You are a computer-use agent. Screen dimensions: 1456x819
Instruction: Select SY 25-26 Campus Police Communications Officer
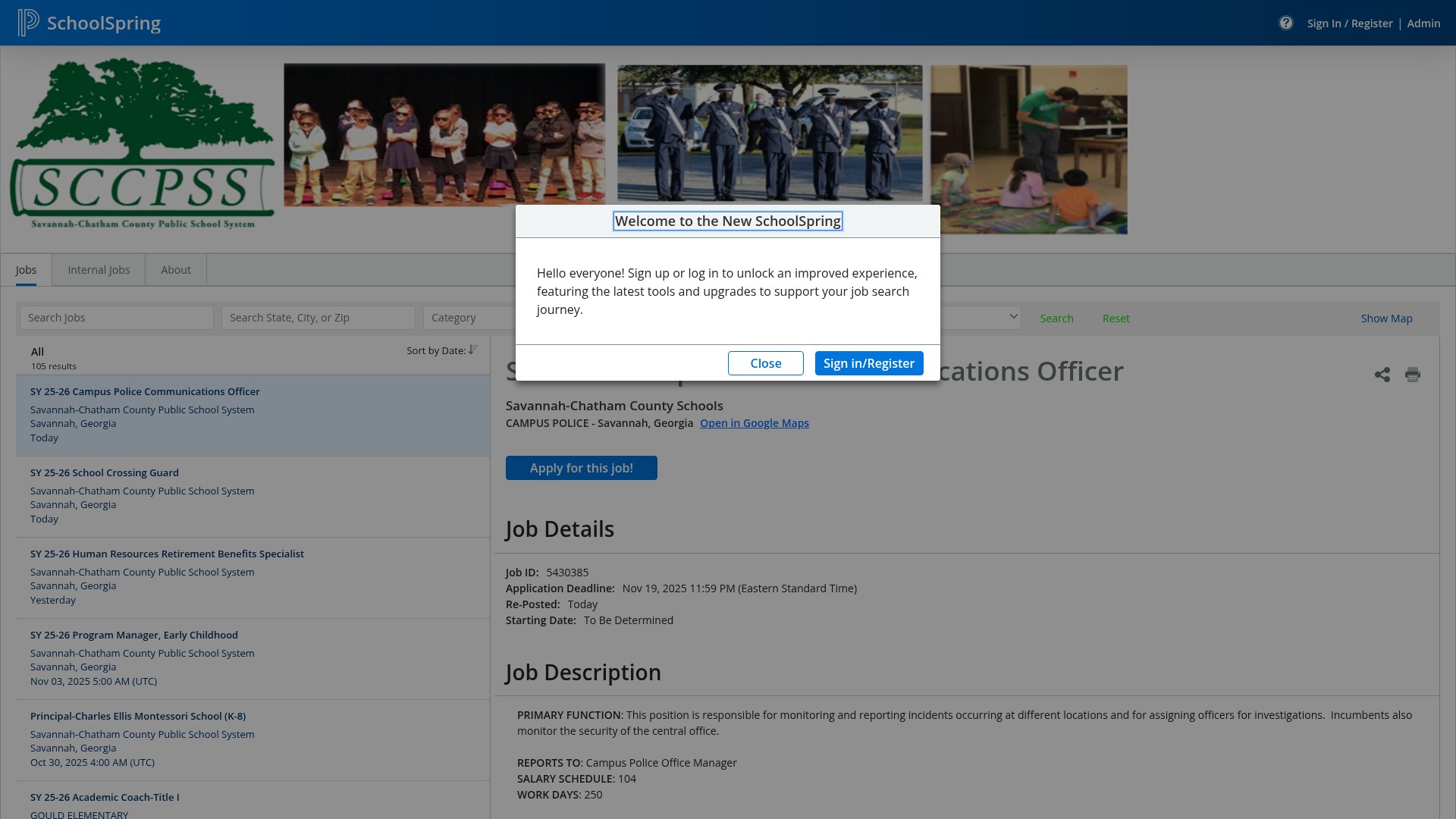pyautogui.click(x=253, y=416)
